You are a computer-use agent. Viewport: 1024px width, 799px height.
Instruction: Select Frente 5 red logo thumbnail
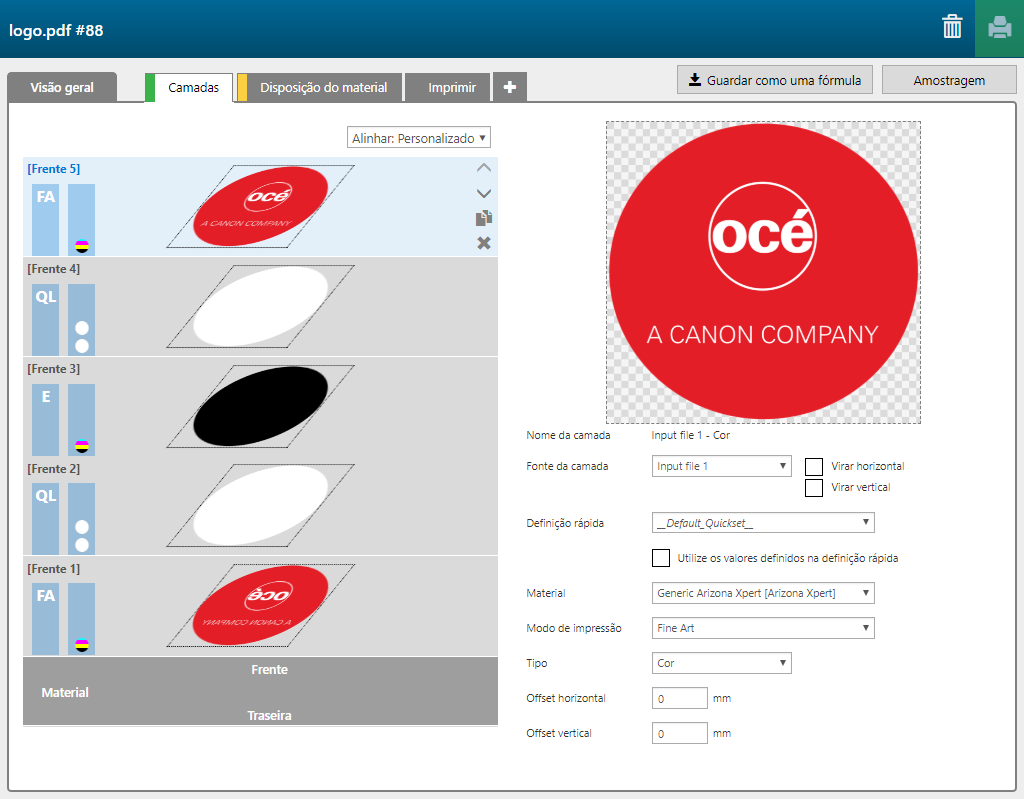tap(261, 206)
